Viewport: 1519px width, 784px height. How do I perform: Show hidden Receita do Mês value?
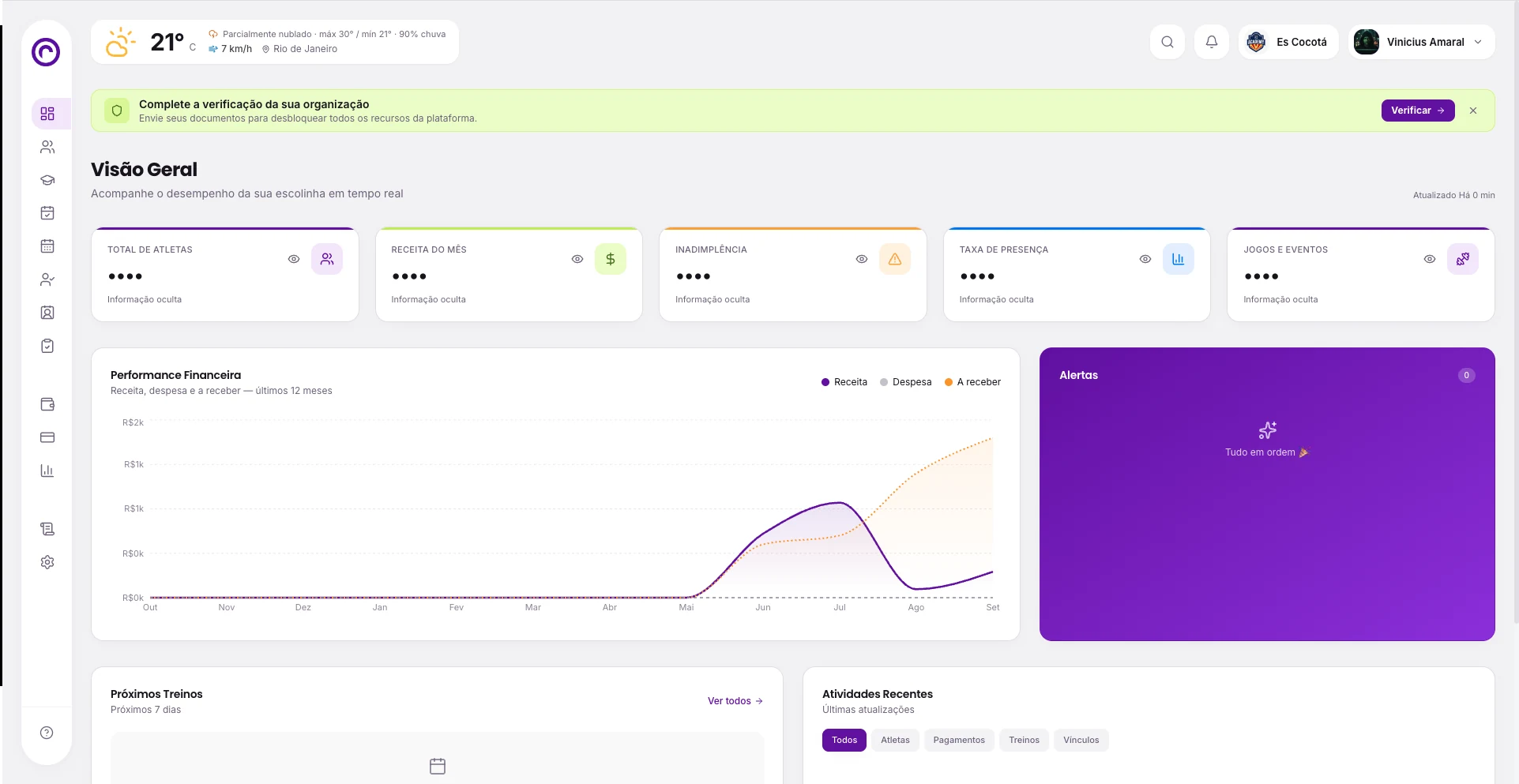click(577, 259)
